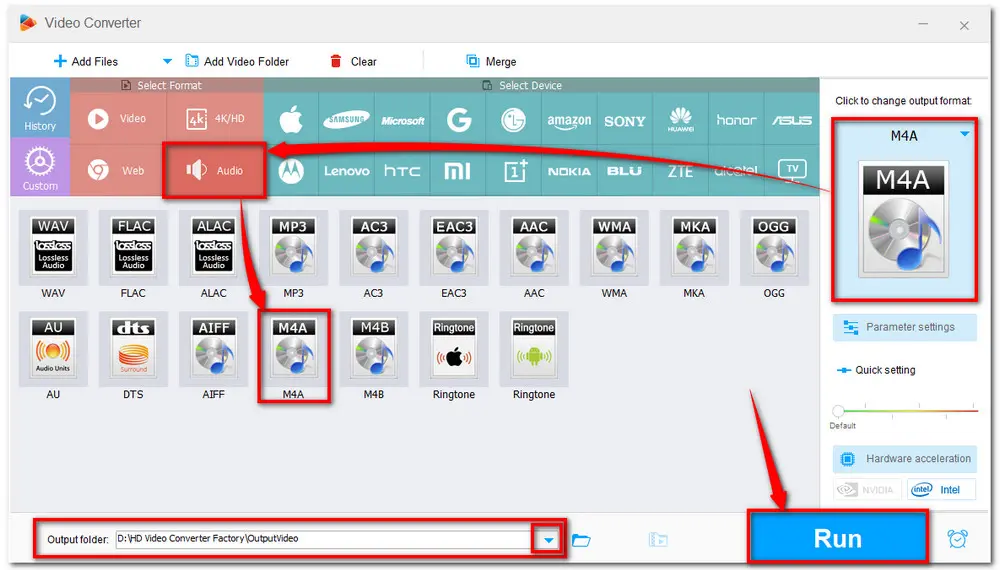Open the LG device presets

click(x=513, y=119)
